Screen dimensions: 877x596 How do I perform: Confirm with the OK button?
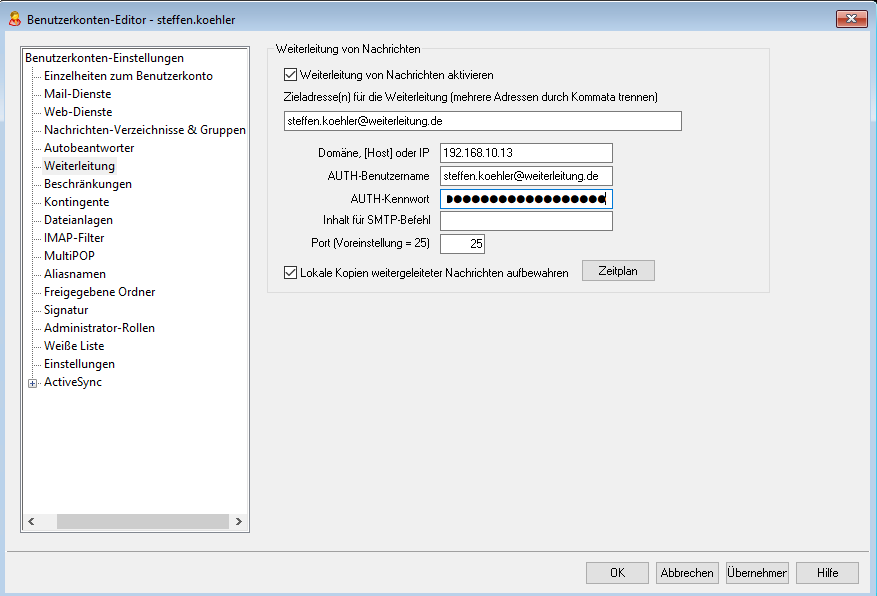[x=617, y=573]
